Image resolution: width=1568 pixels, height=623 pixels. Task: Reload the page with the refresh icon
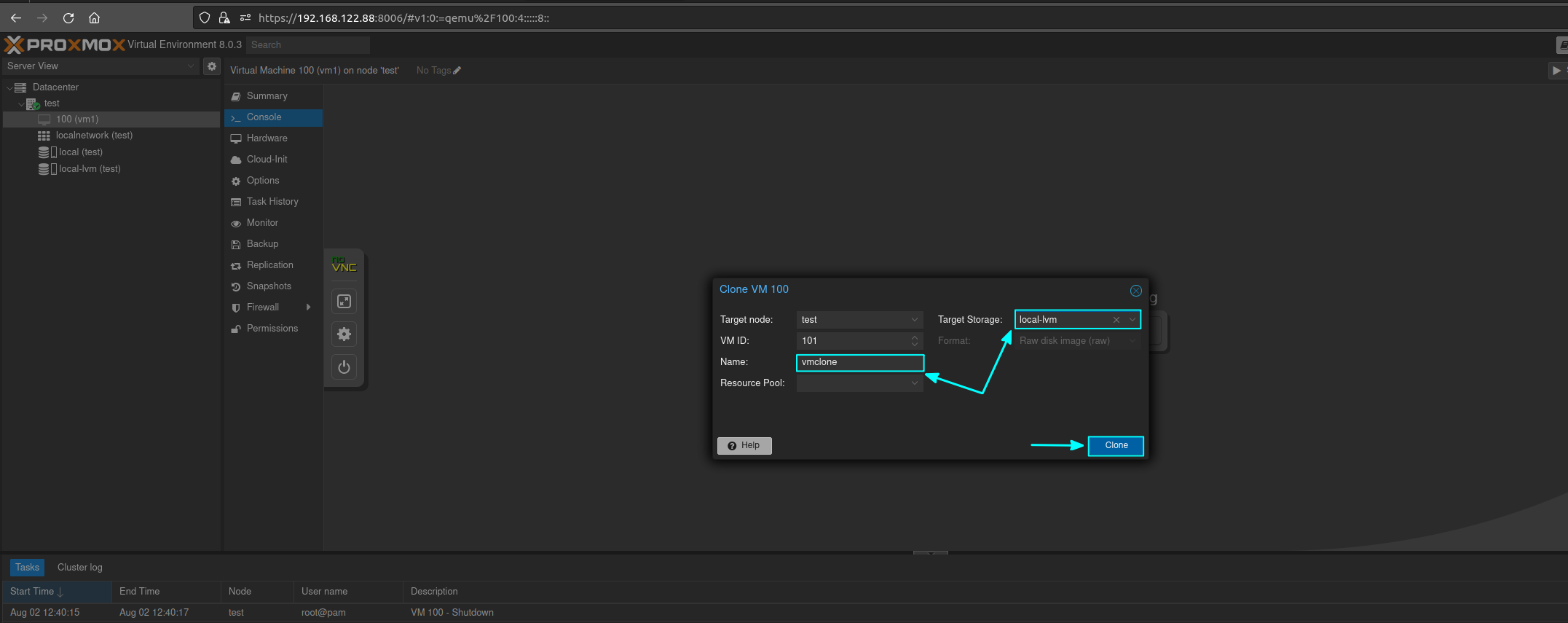coord(68,17)
